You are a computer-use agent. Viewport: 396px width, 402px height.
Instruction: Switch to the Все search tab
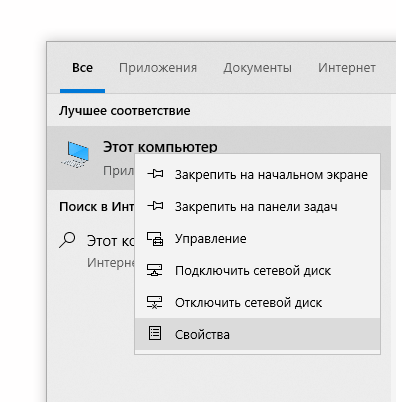[x=82, y=68]
